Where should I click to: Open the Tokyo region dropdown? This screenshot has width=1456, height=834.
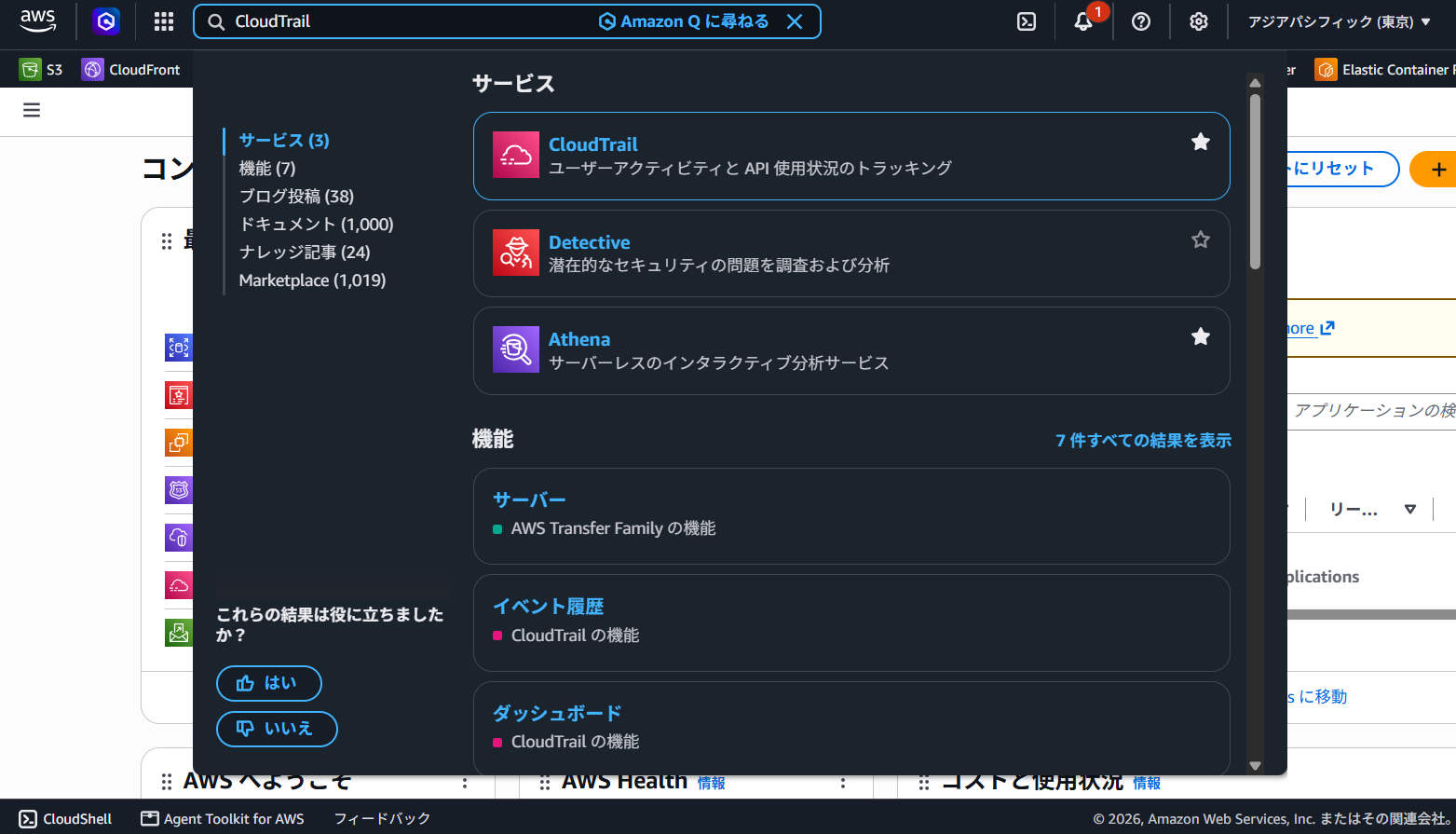(x=1339, y=21)
